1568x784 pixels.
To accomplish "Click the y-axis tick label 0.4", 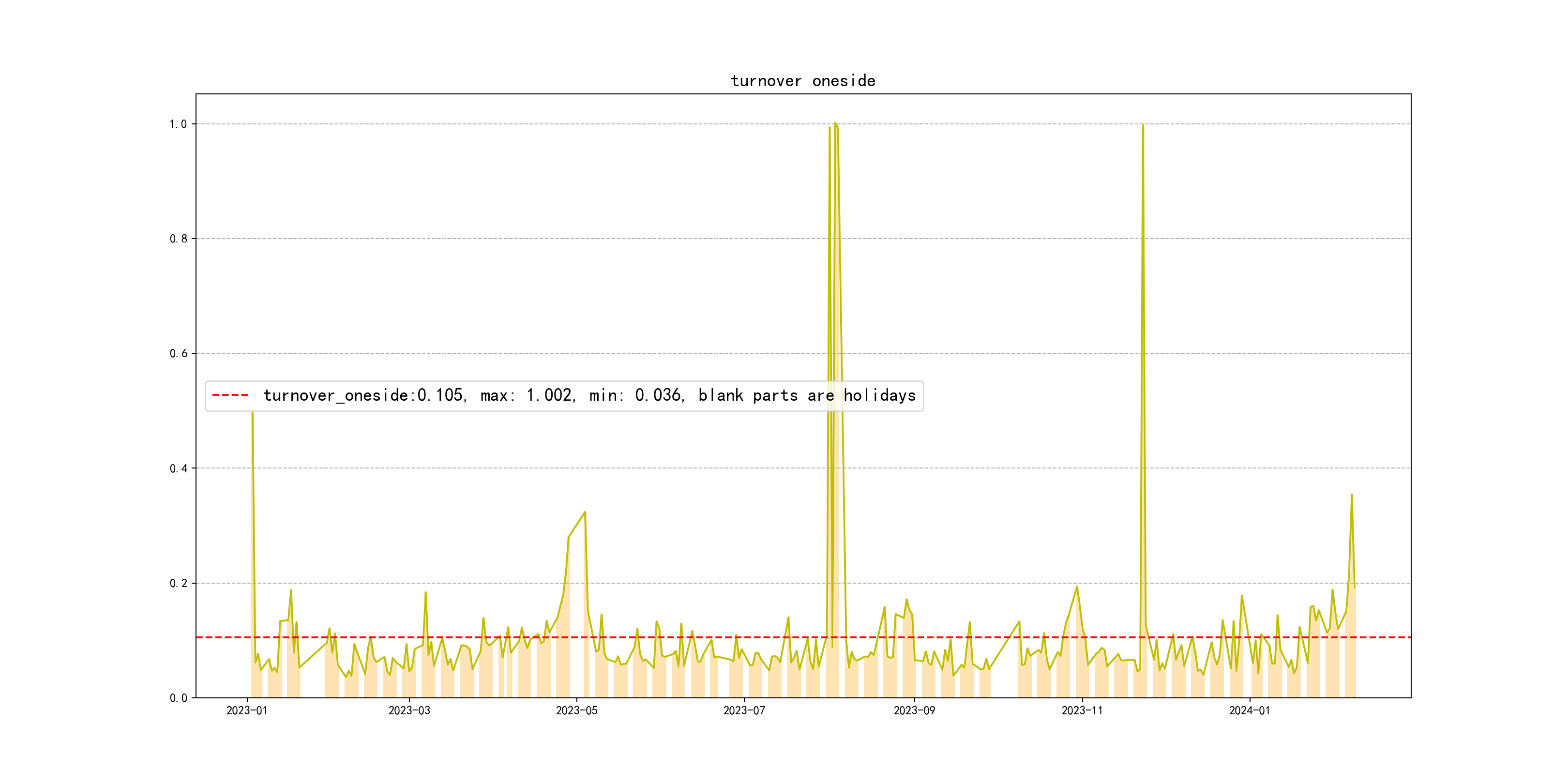I will tap(178, 468).
